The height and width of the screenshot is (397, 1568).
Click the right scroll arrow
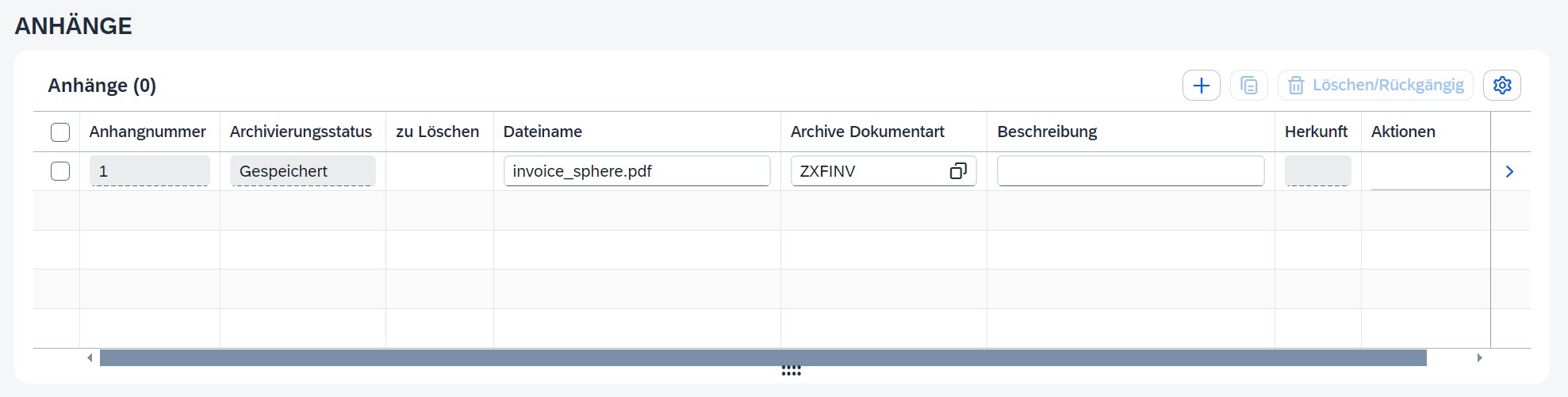1479,358
